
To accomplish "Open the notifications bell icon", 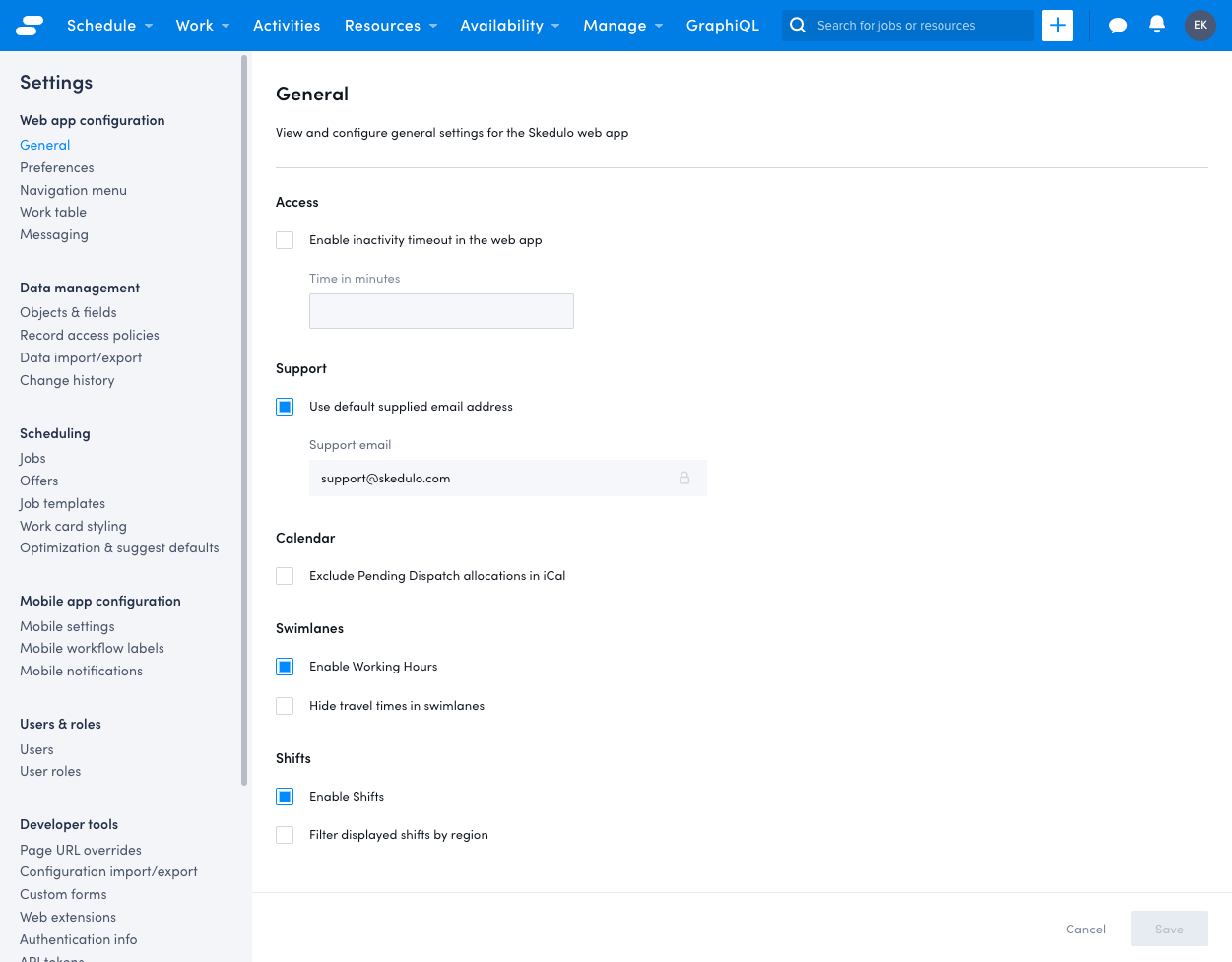I will click(x=1156, y=26).
